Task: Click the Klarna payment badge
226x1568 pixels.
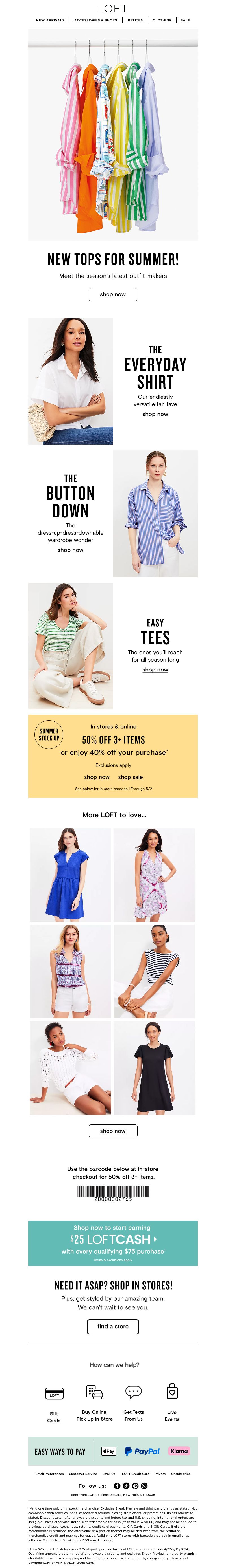Action: tap(179, 1451)
